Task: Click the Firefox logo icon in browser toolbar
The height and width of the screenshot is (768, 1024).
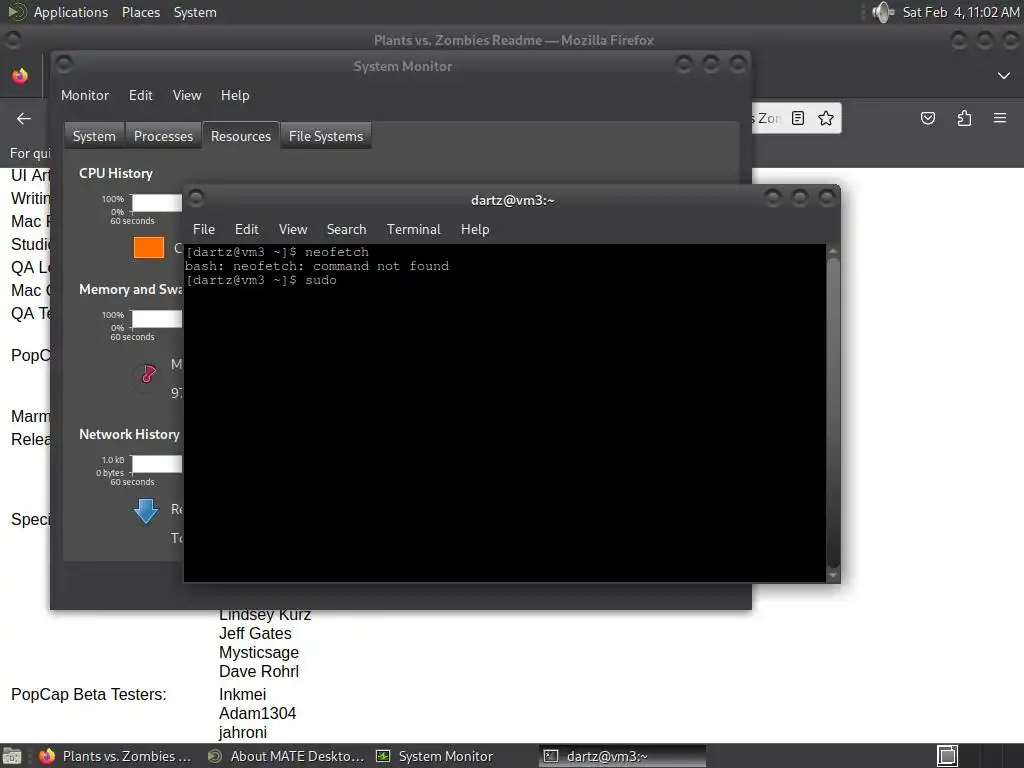Action: (x=20, y=76)
